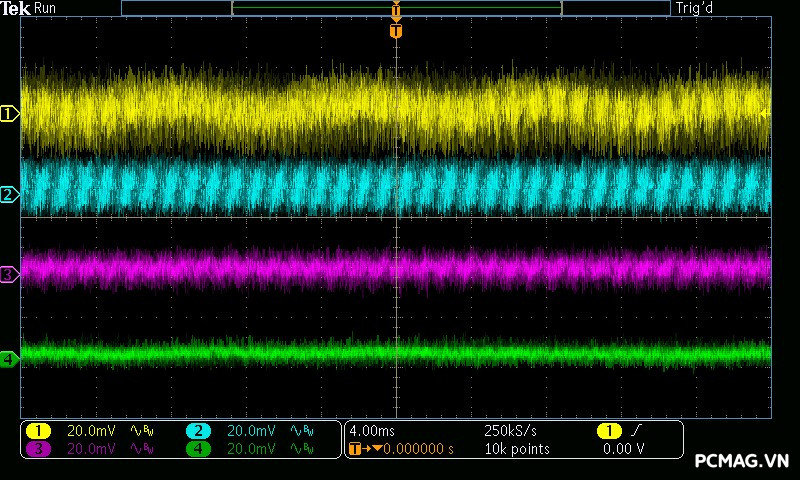Image resolution: width=800 pixels, height=480 pixels.
Task: Click the green channel 4 ground marker
Action: 10,359
